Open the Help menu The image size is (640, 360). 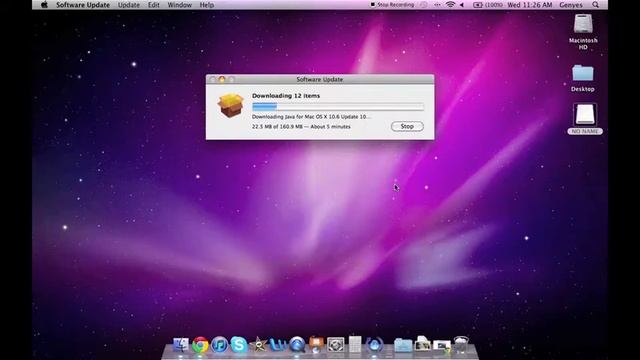click(207, 5)
